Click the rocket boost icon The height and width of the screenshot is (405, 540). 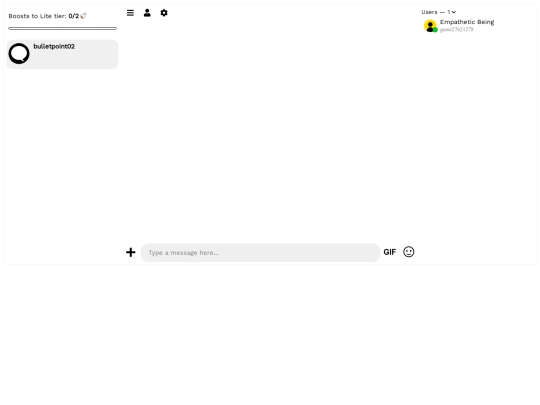click(x=83, y=15)
